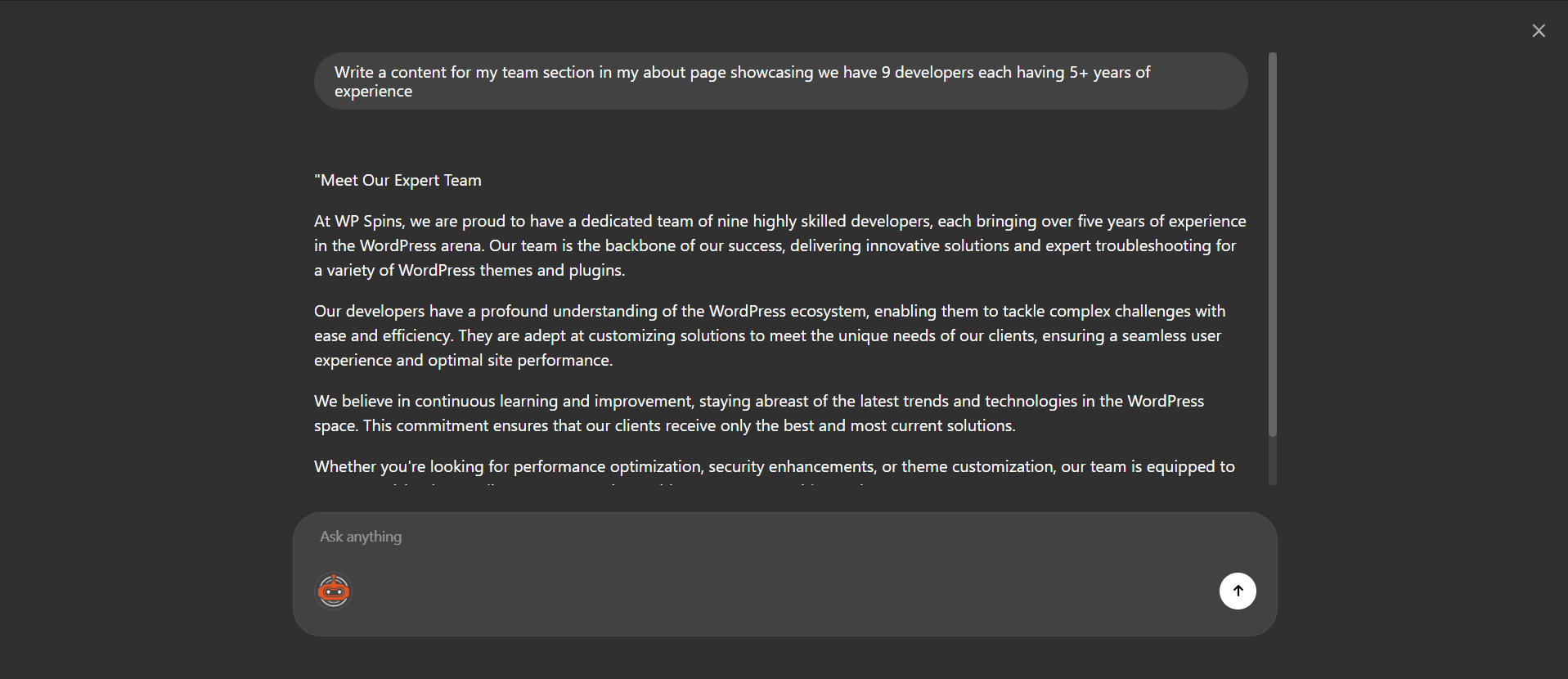Focus the Ask anything input field
This screenshot has height=679, width=1568.
coord(784,537)
